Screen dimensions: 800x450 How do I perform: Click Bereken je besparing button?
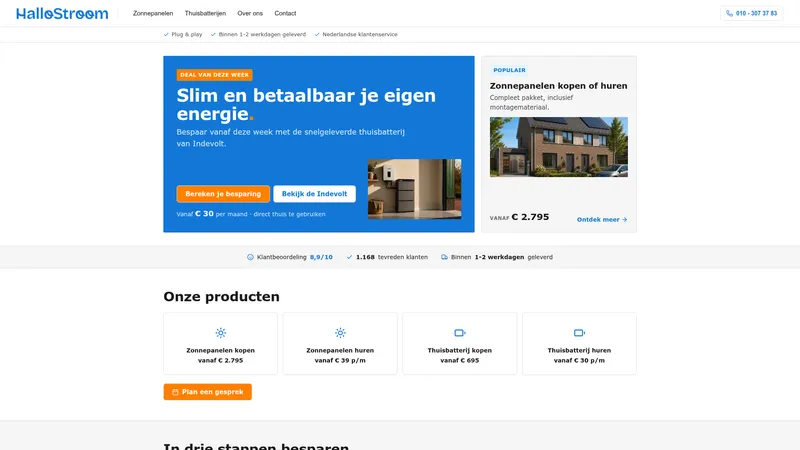click(223, 194)
